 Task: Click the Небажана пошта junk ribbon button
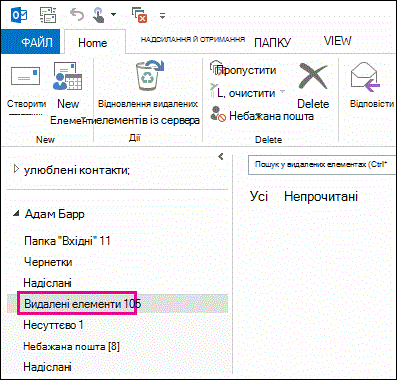[262, 115]
